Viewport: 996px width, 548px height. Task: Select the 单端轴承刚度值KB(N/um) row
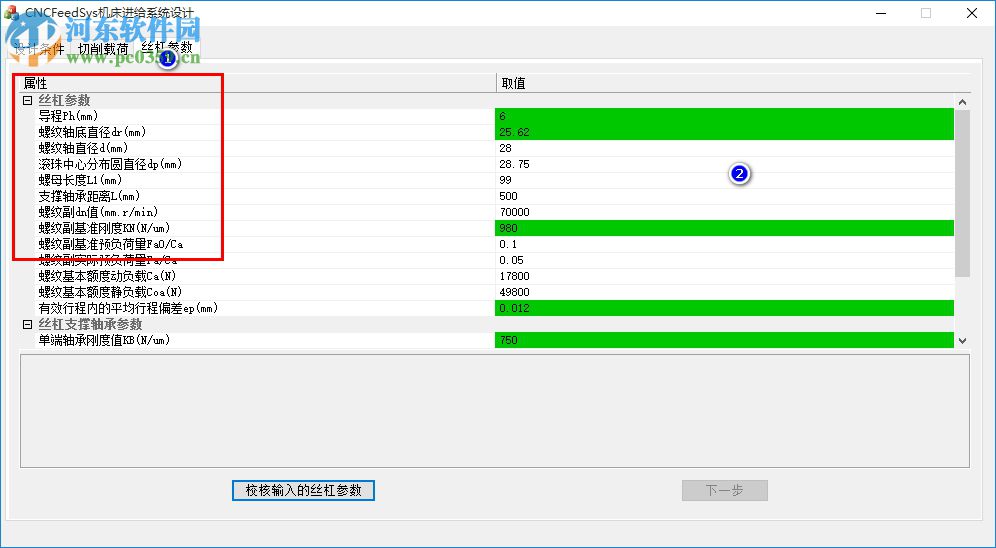tap(266, 340)
